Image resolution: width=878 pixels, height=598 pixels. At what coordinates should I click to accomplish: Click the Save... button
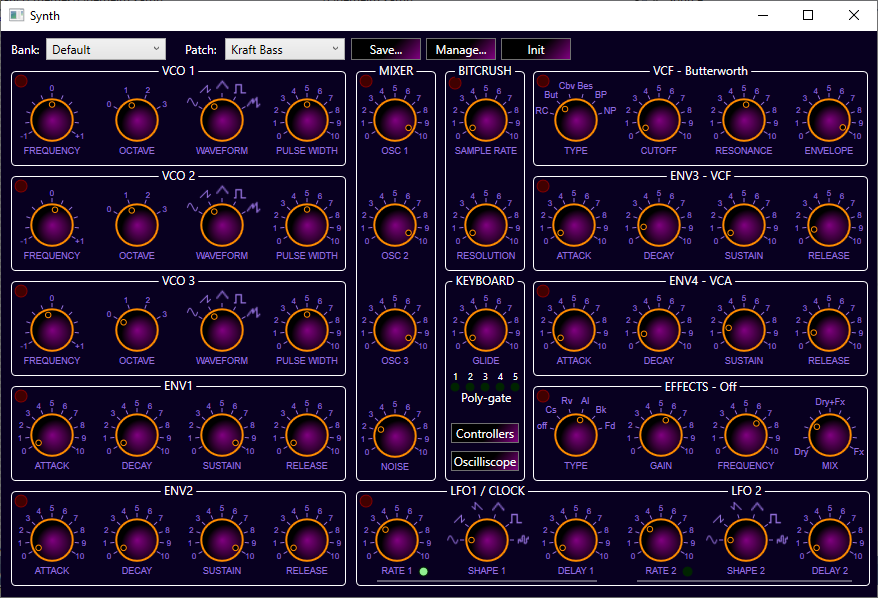[386, 49]
